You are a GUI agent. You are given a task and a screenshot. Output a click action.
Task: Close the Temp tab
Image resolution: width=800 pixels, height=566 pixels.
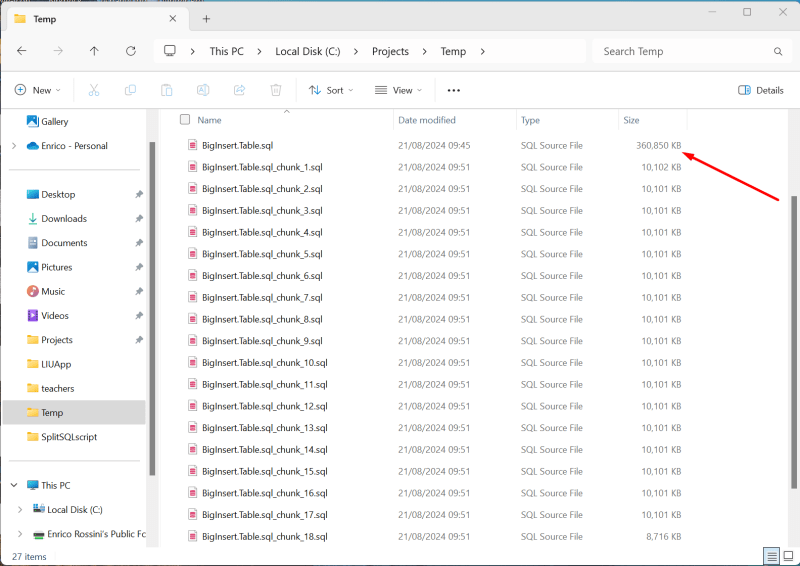point(172,19)
